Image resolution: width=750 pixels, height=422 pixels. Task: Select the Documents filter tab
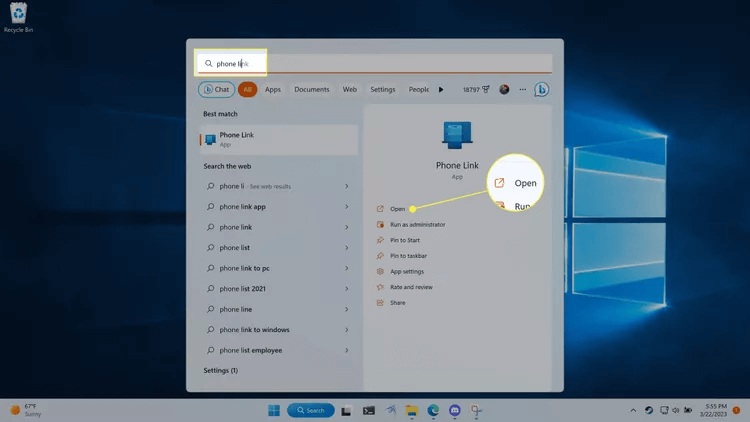coord(311,89)
